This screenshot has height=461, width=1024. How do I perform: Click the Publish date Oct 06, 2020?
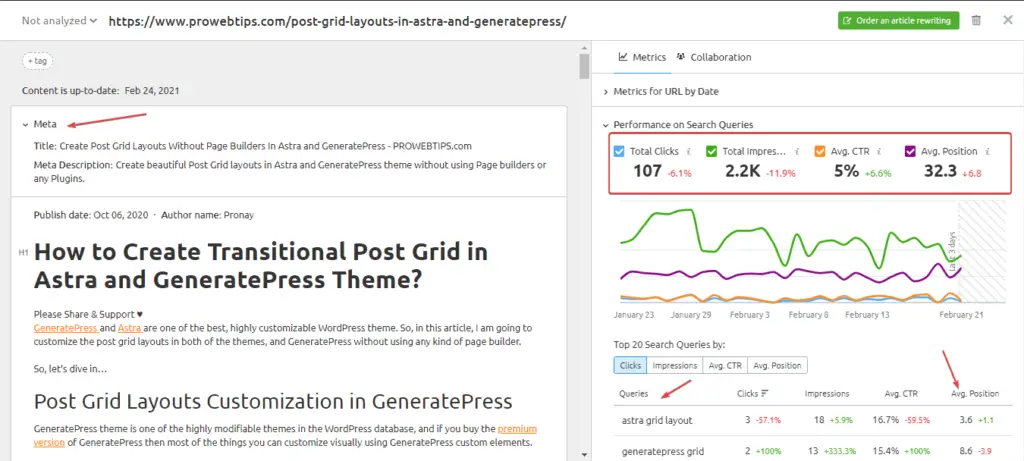pos(91,214)
